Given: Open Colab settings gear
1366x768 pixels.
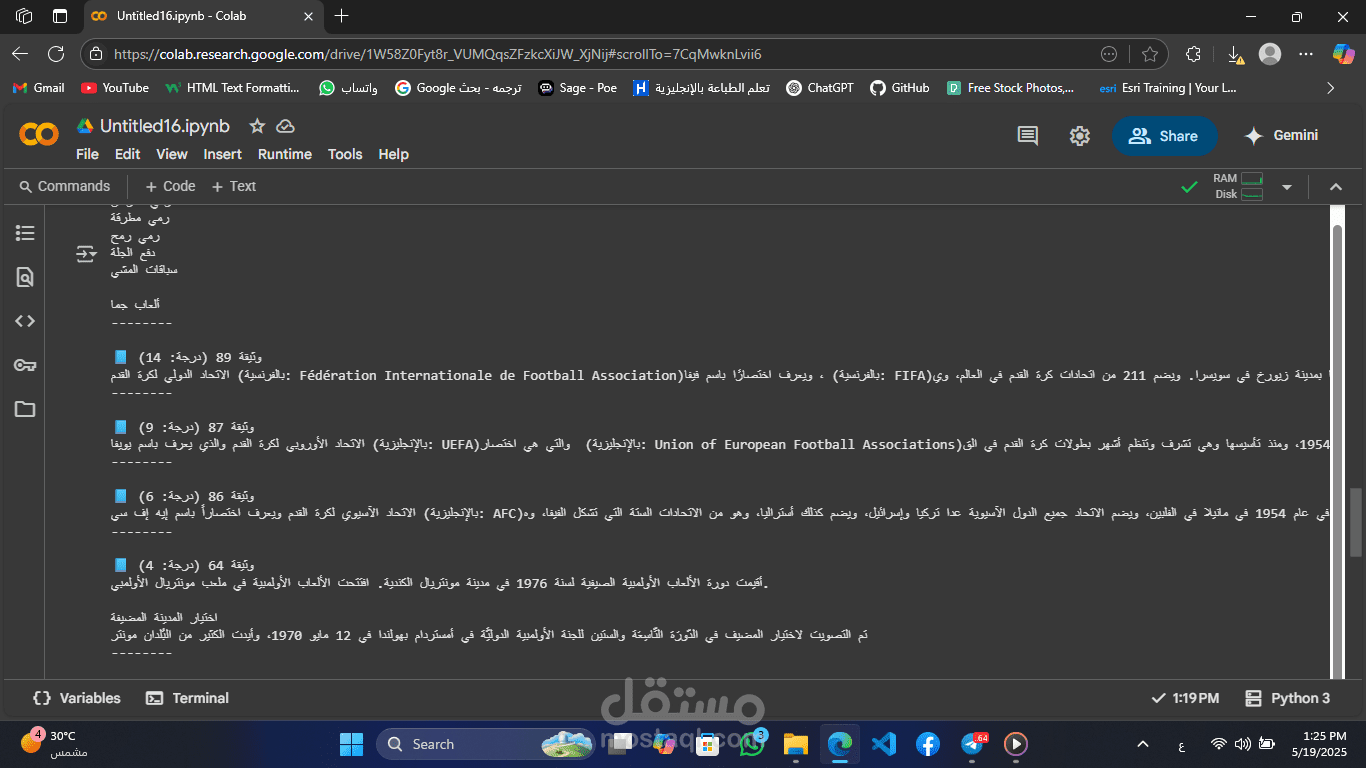Looking at the screenshot, I should pyautogui.click(x=1079, y=136).
